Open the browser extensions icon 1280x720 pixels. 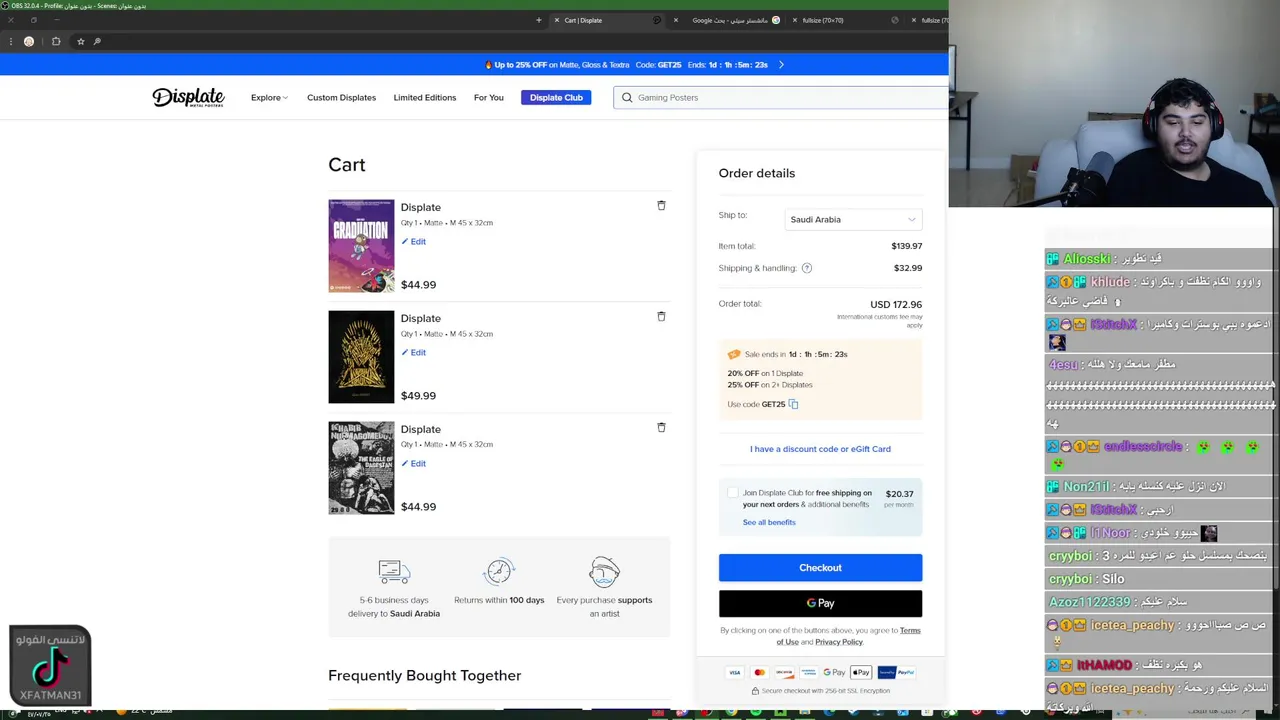coord(56,41)
